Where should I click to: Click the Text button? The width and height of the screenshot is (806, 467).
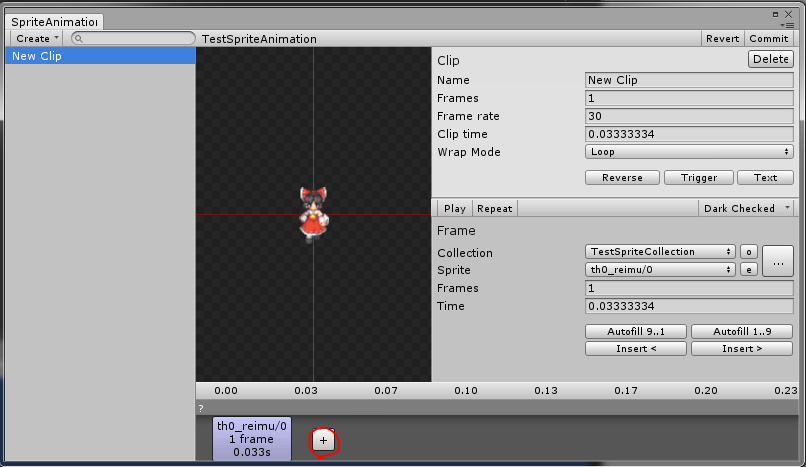[x=765, y=178]
